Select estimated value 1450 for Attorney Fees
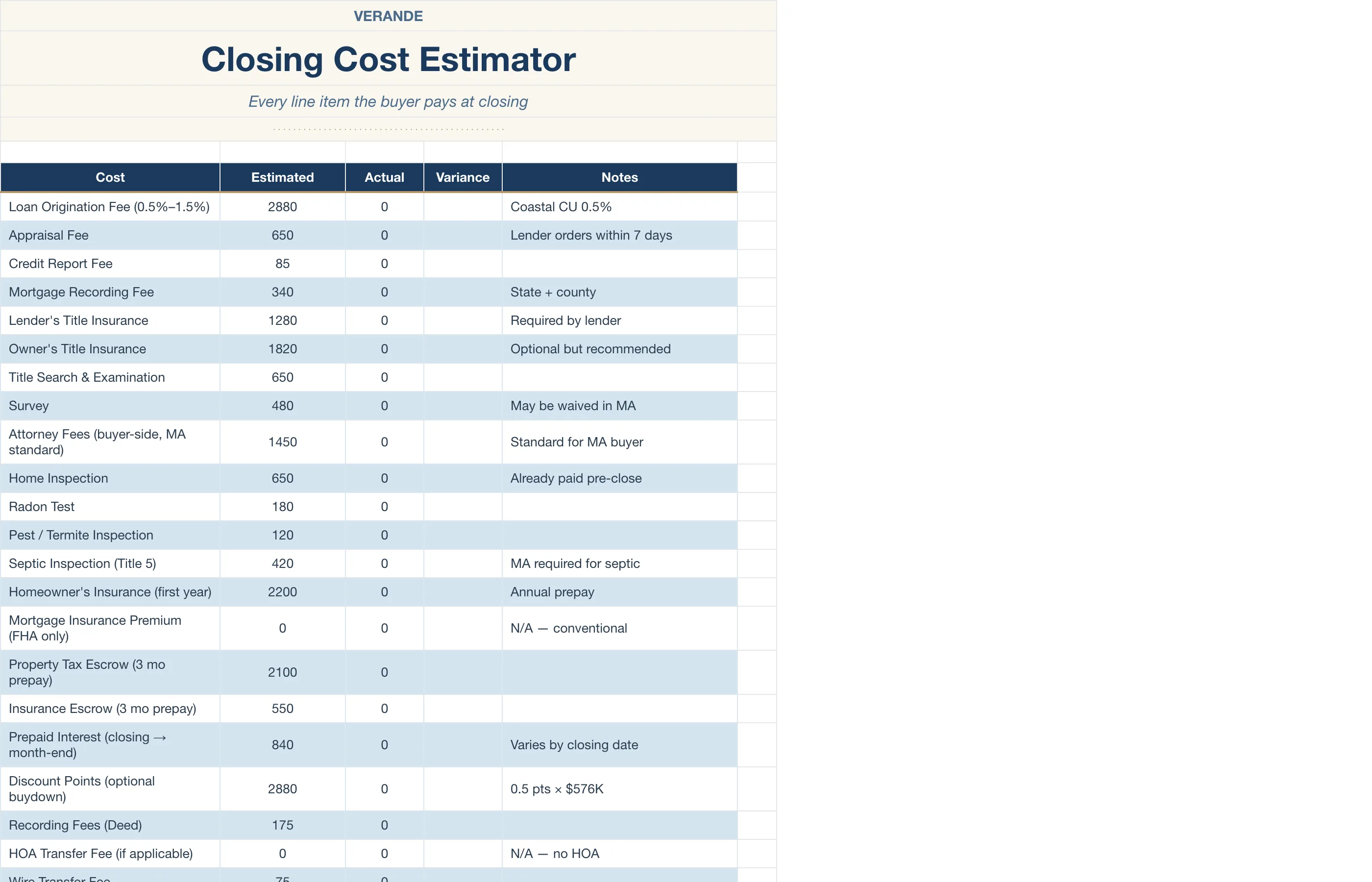Viewport: 1372px width, 882px height. 282,442
